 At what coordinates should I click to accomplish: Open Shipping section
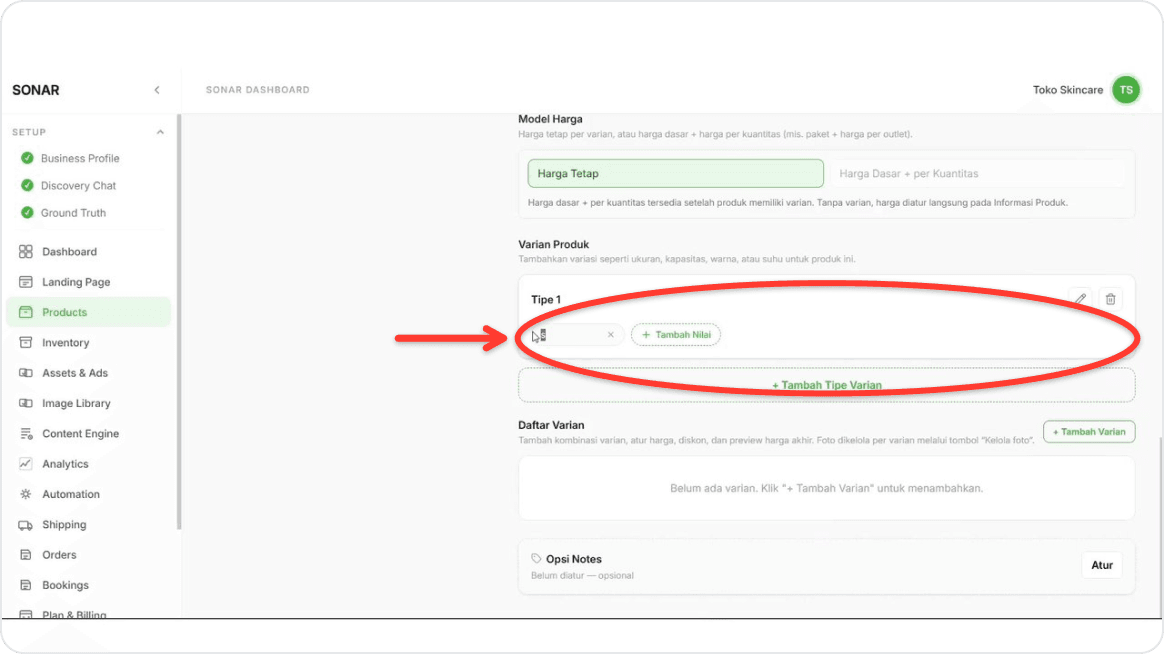pos(65,525)
